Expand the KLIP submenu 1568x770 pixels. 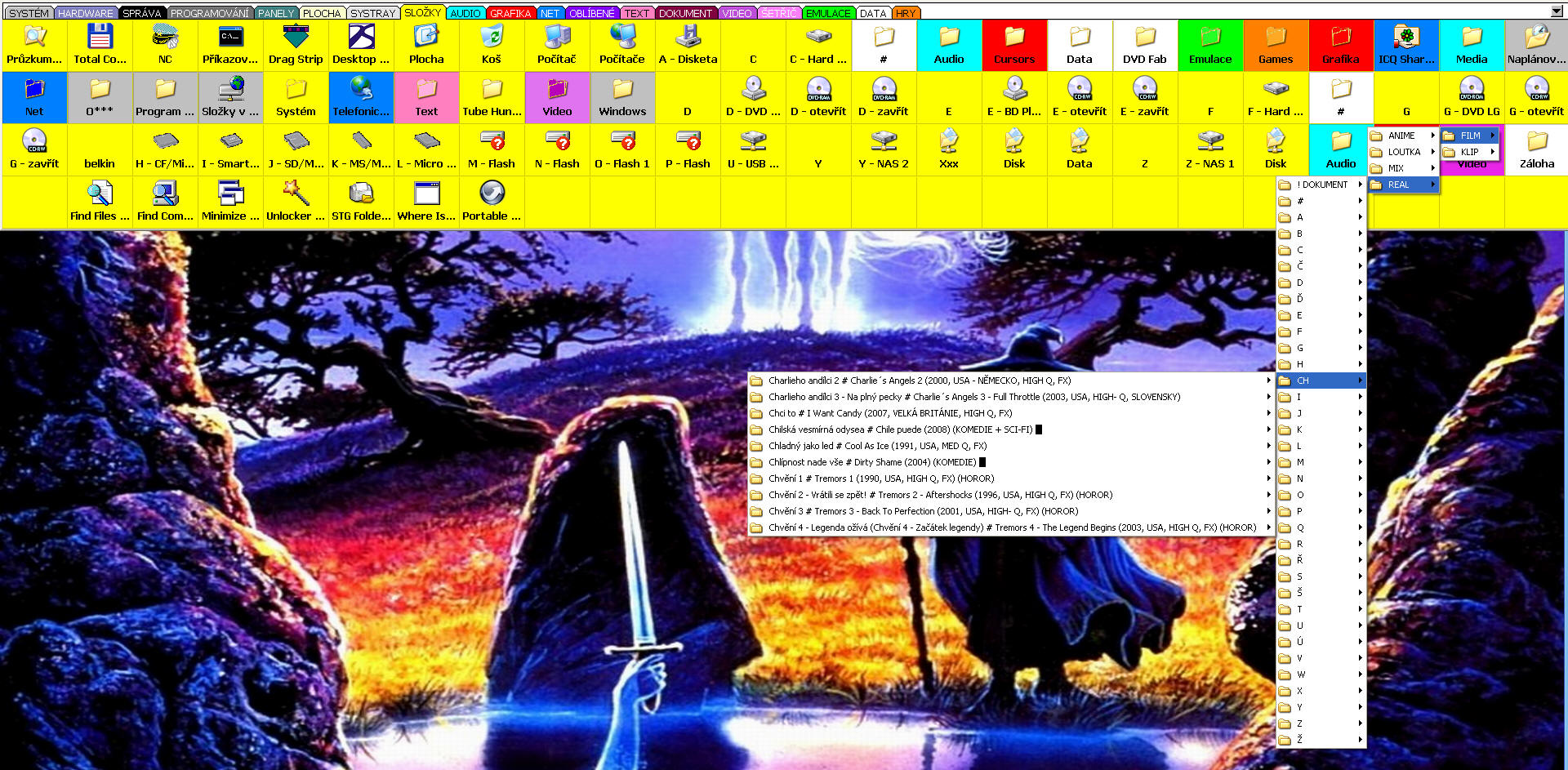click(1470, 152)
